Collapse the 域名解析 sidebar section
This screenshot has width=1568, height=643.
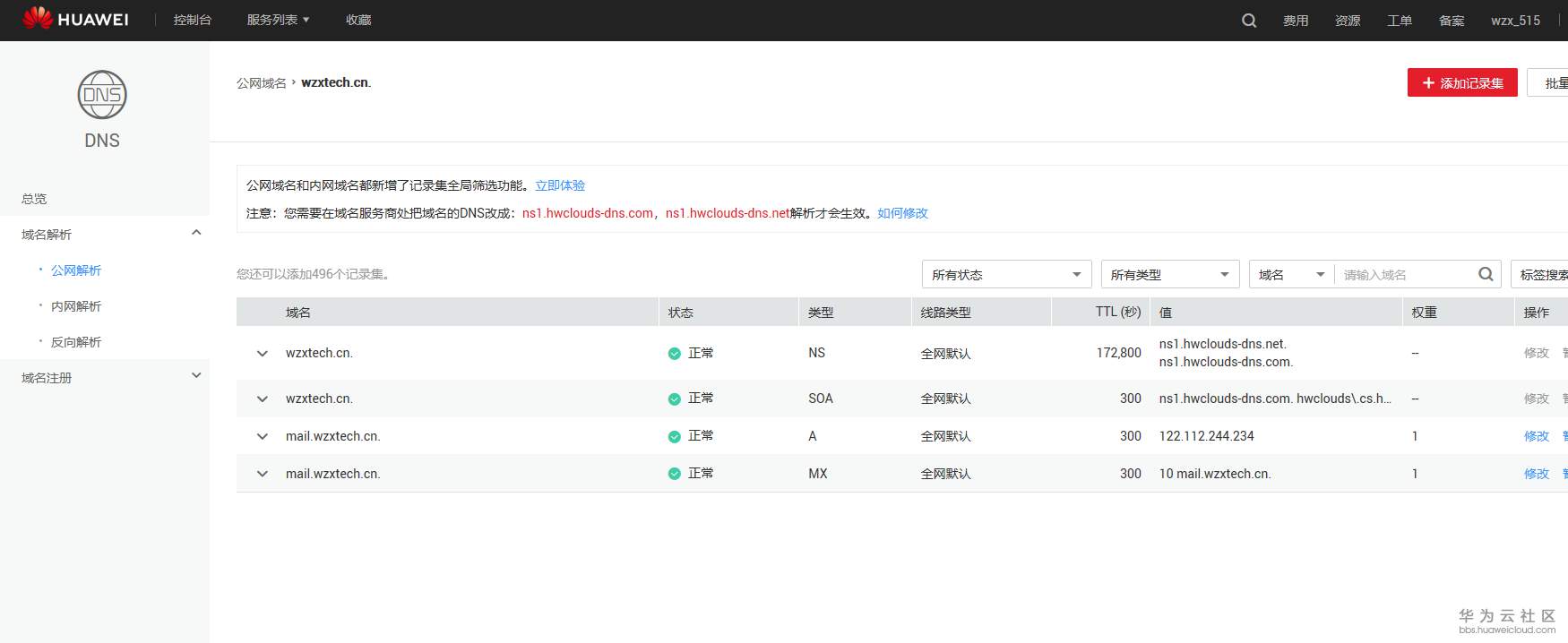point(196,233)
